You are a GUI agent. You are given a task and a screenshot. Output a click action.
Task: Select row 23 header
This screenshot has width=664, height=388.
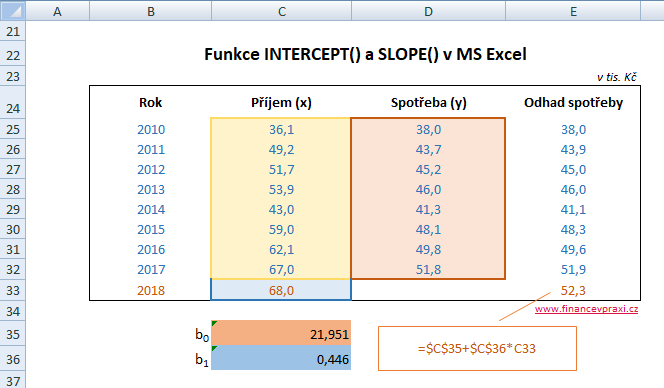[x=13, y=76]
